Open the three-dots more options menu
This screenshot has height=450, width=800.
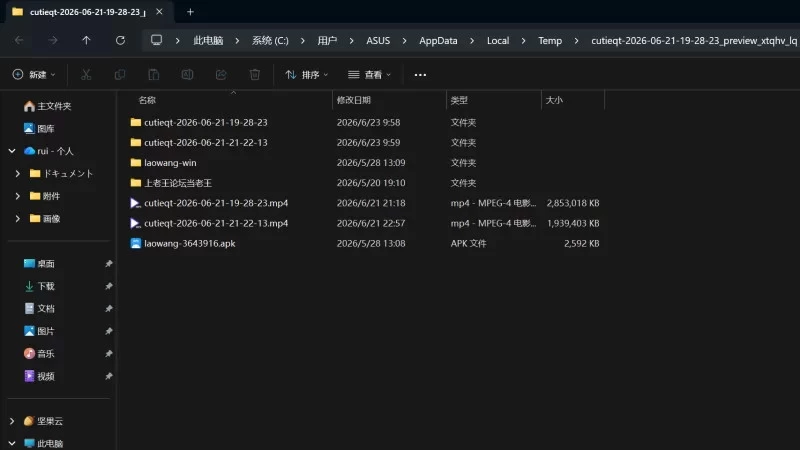pos(420,75)
